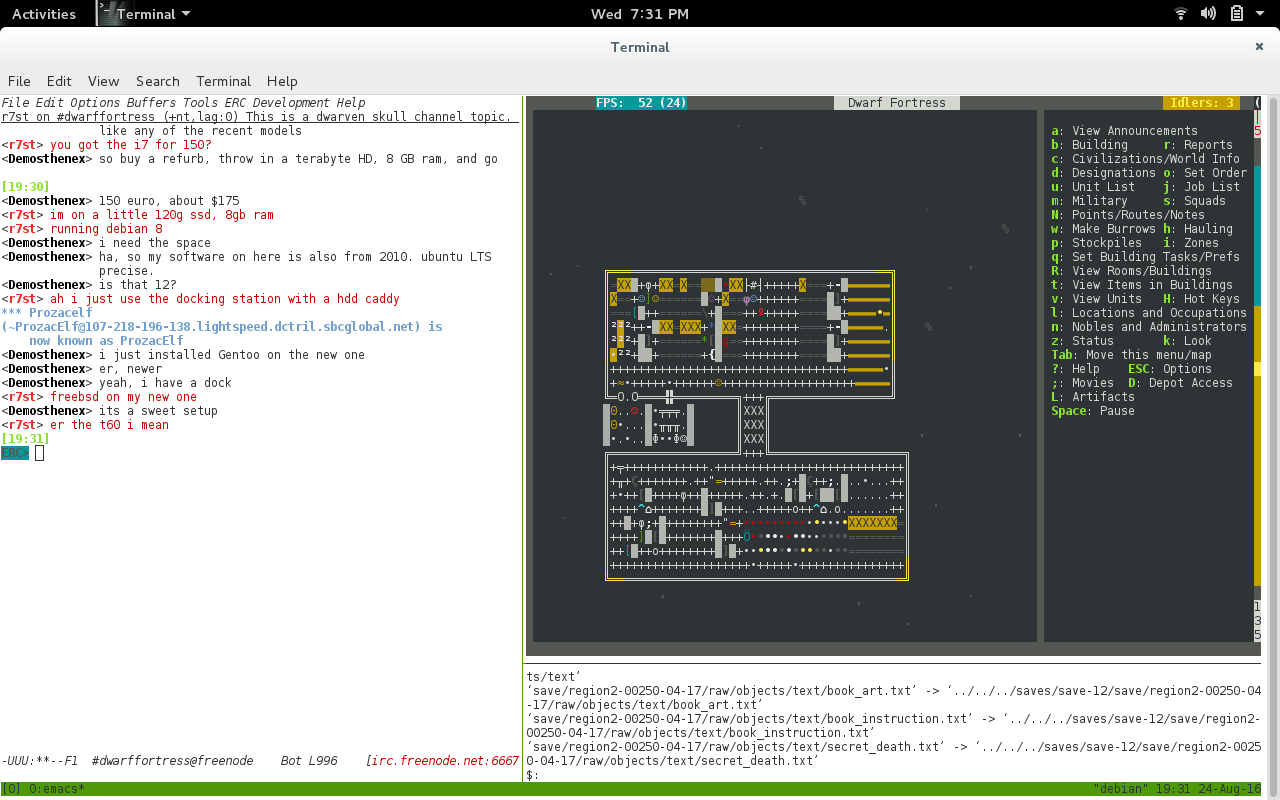The height and width of the screenshot is (800, 1280).
Task: Close the Terminal window with X
Action: click(1259, 46)
